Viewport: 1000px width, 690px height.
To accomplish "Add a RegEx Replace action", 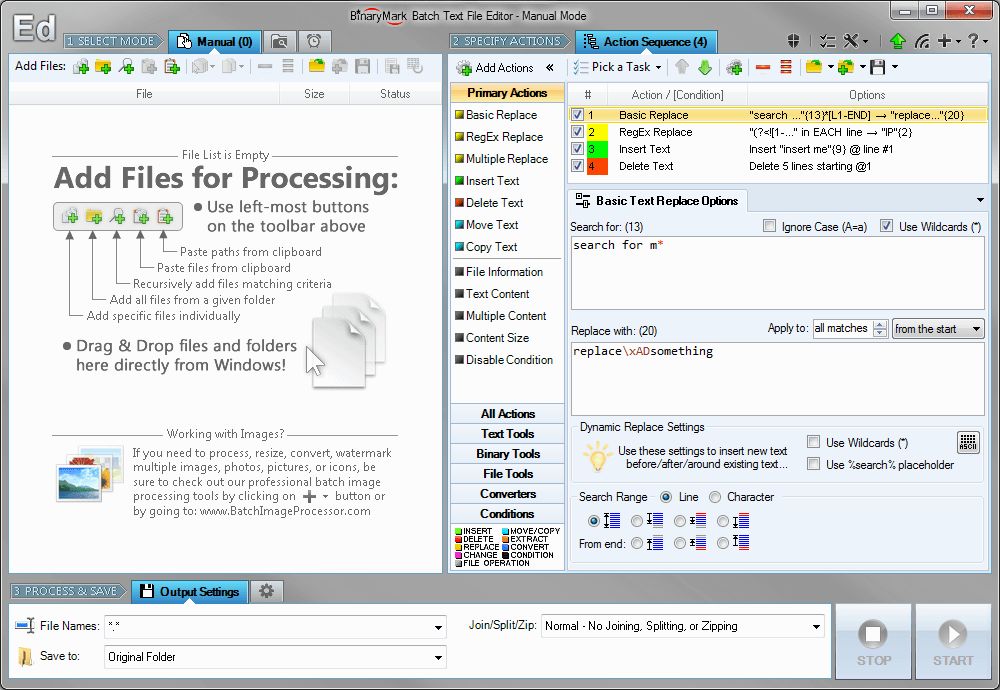I will pos(499,136).
